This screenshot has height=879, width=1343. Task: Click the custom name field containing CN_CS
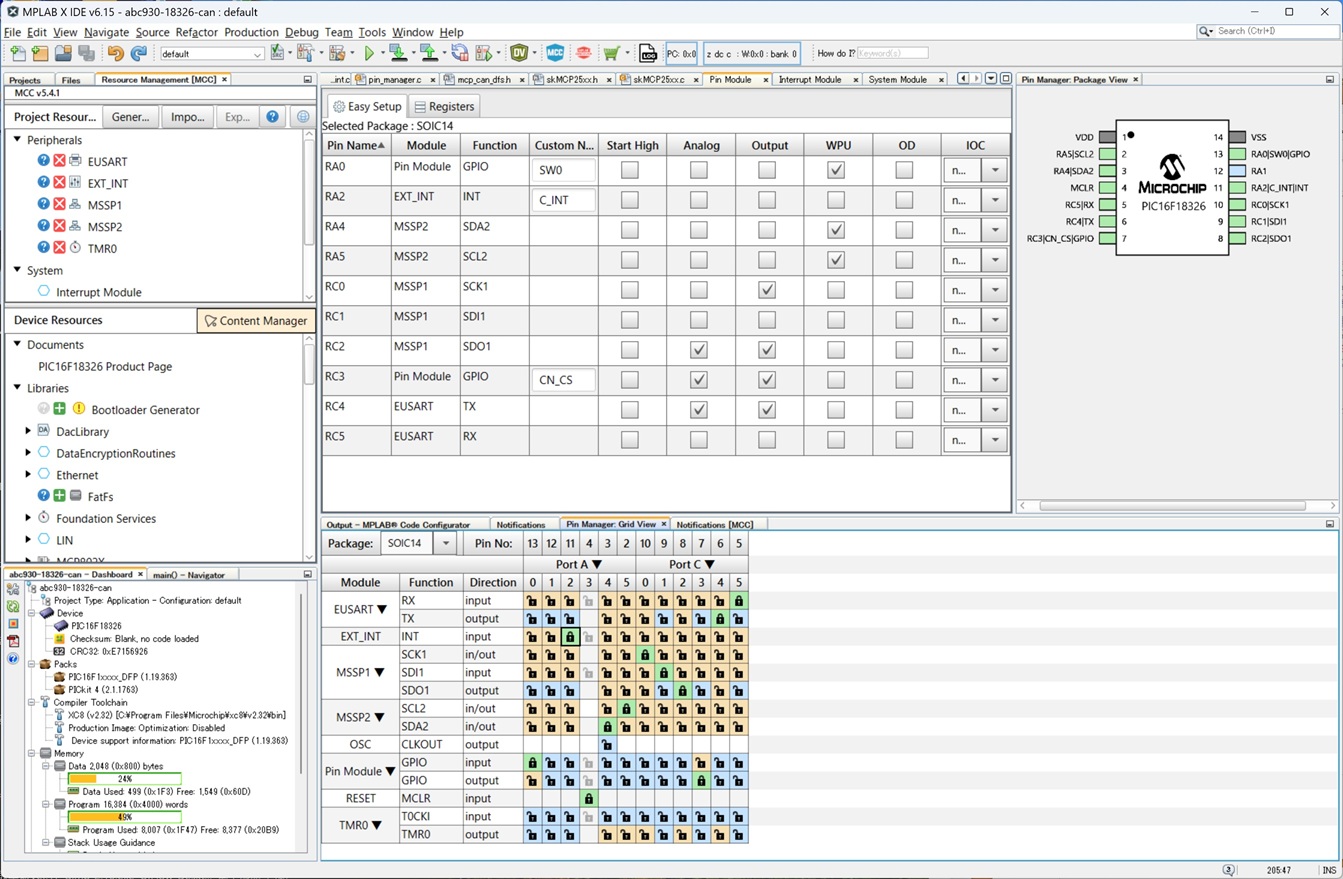563,380
